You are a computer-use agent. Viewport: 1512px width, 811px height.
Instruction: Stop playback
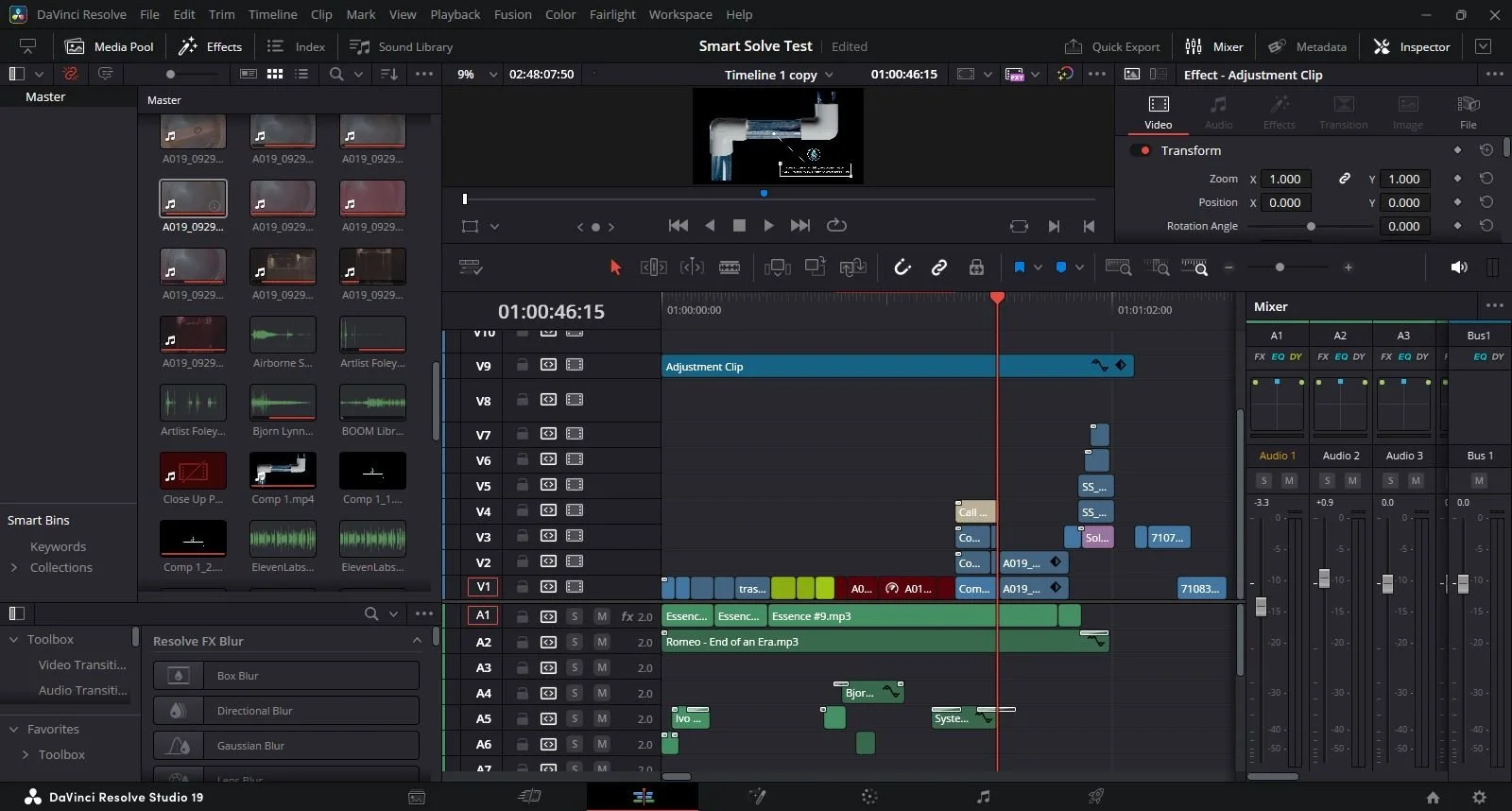tap(739, 226)
